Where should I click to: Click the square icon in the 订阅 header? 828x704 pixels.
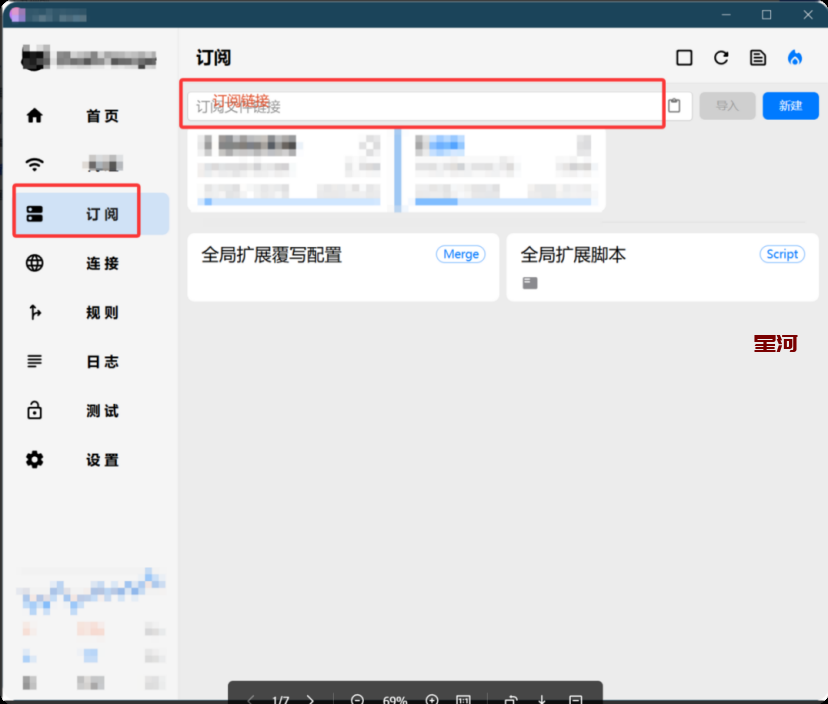coord(684,58)
